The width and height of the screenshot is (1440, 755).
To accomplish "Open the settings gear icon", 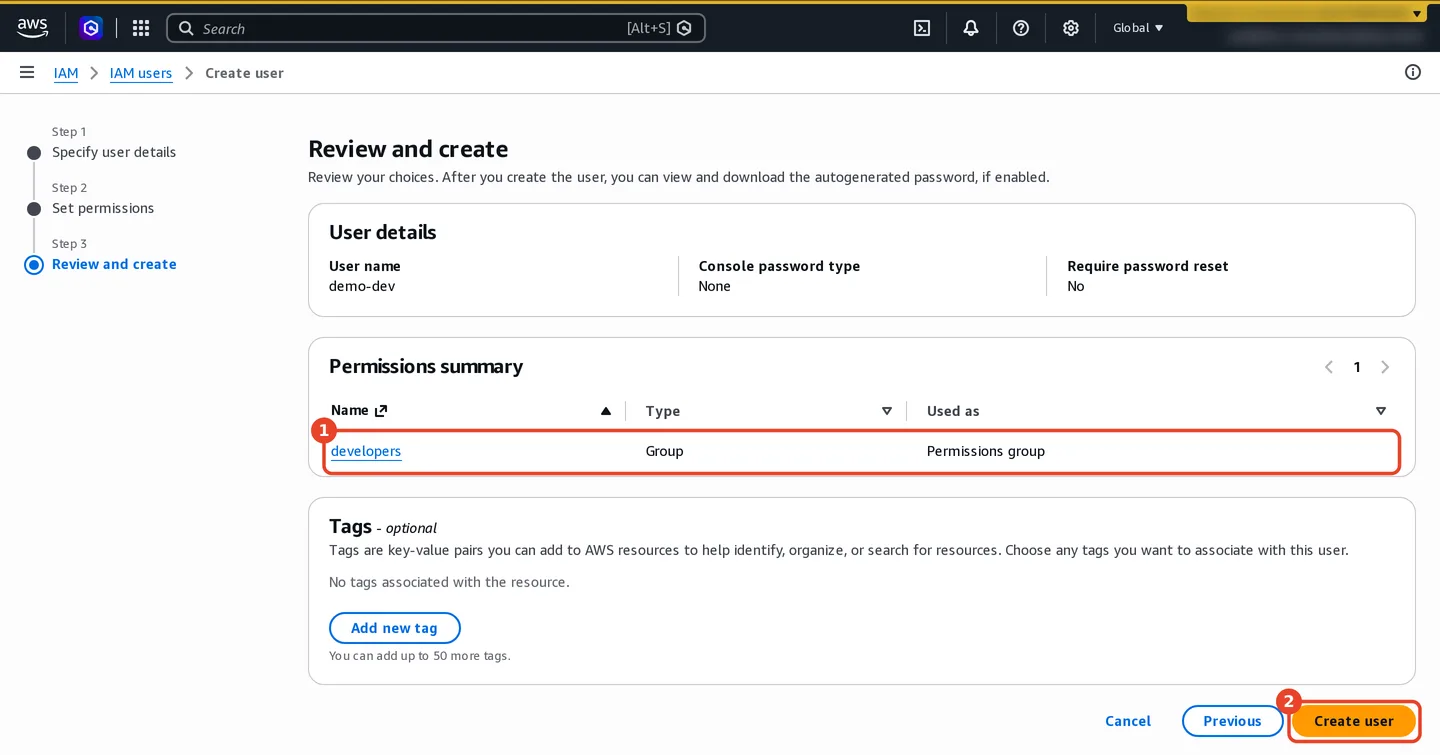I will click(x=1071, y=28).
